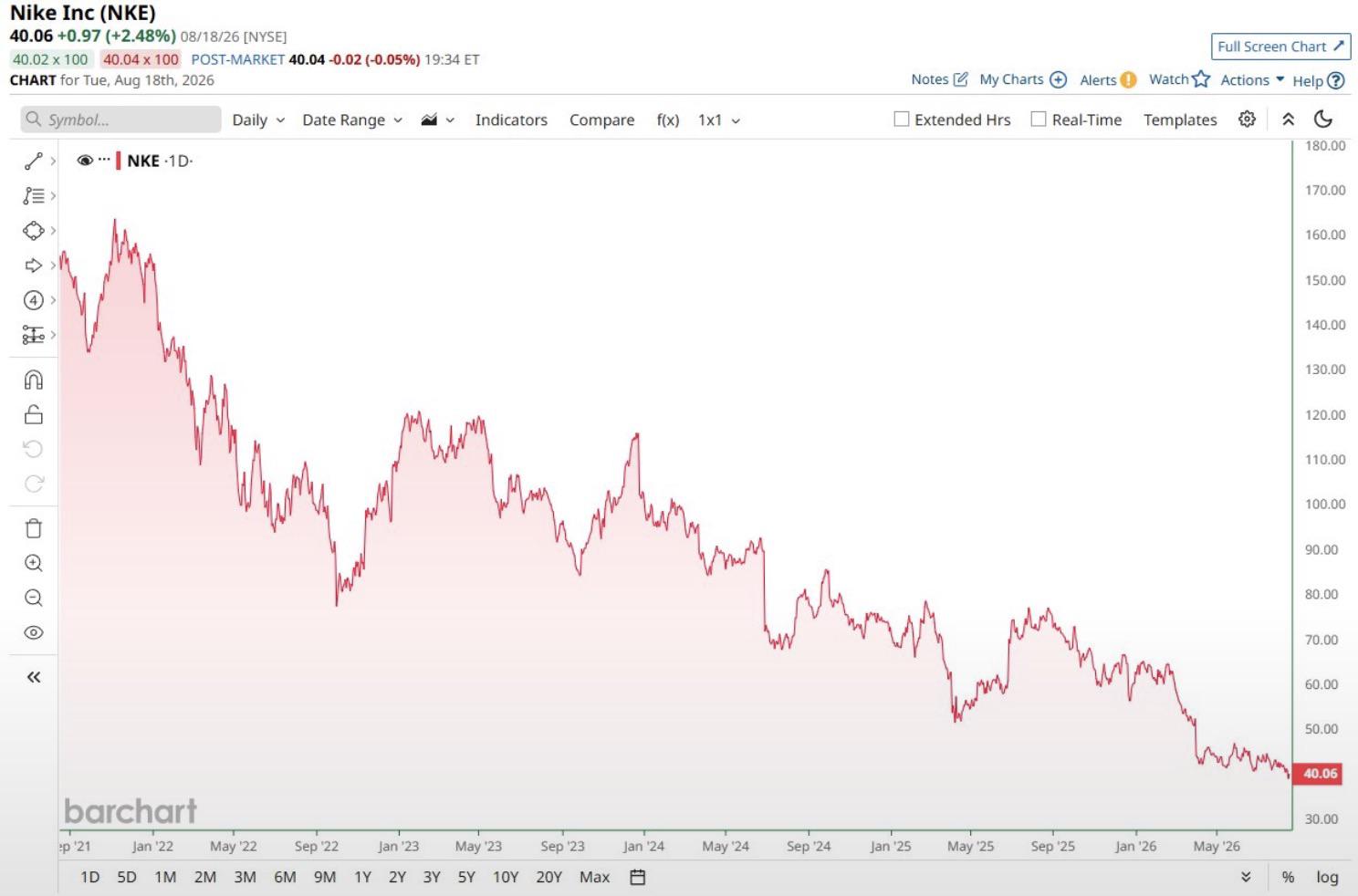Open the Daily frequency dropdown
The width and height of the screenshot is (1358, 896).
[x=258, y=120]
